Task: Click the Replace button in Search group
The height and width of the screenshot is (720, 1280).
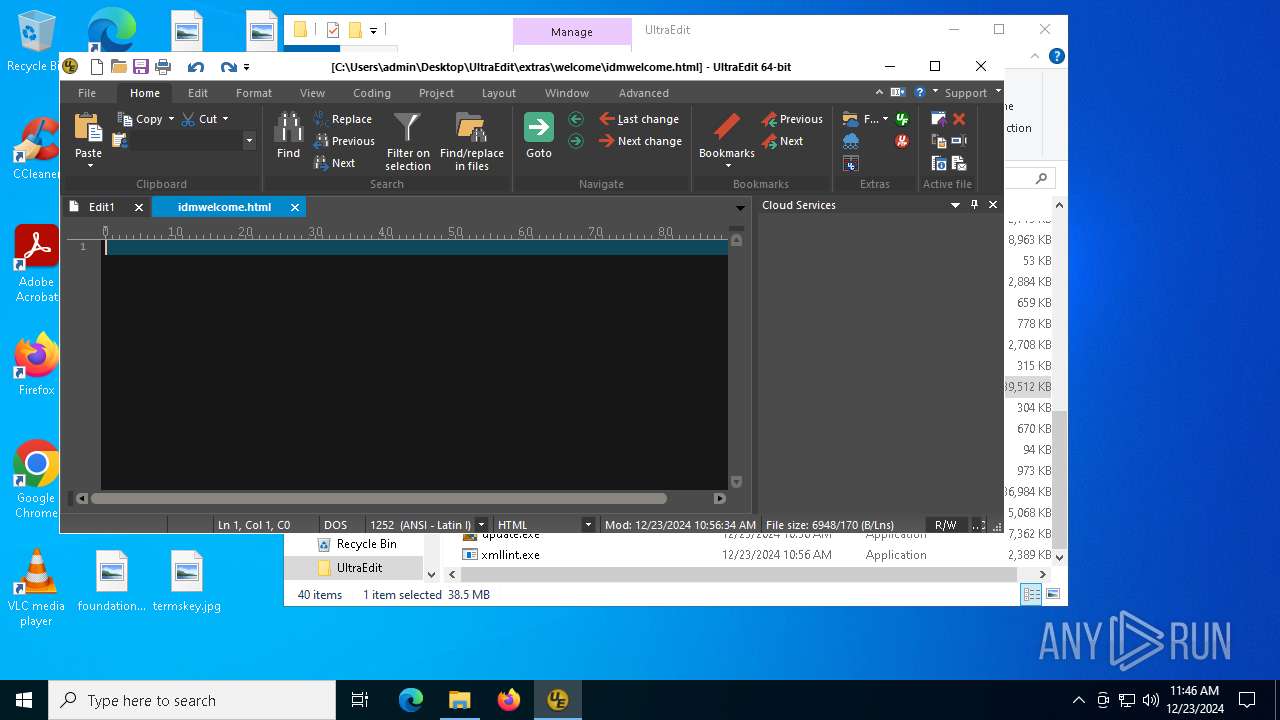Action: (x=342, y=119)
